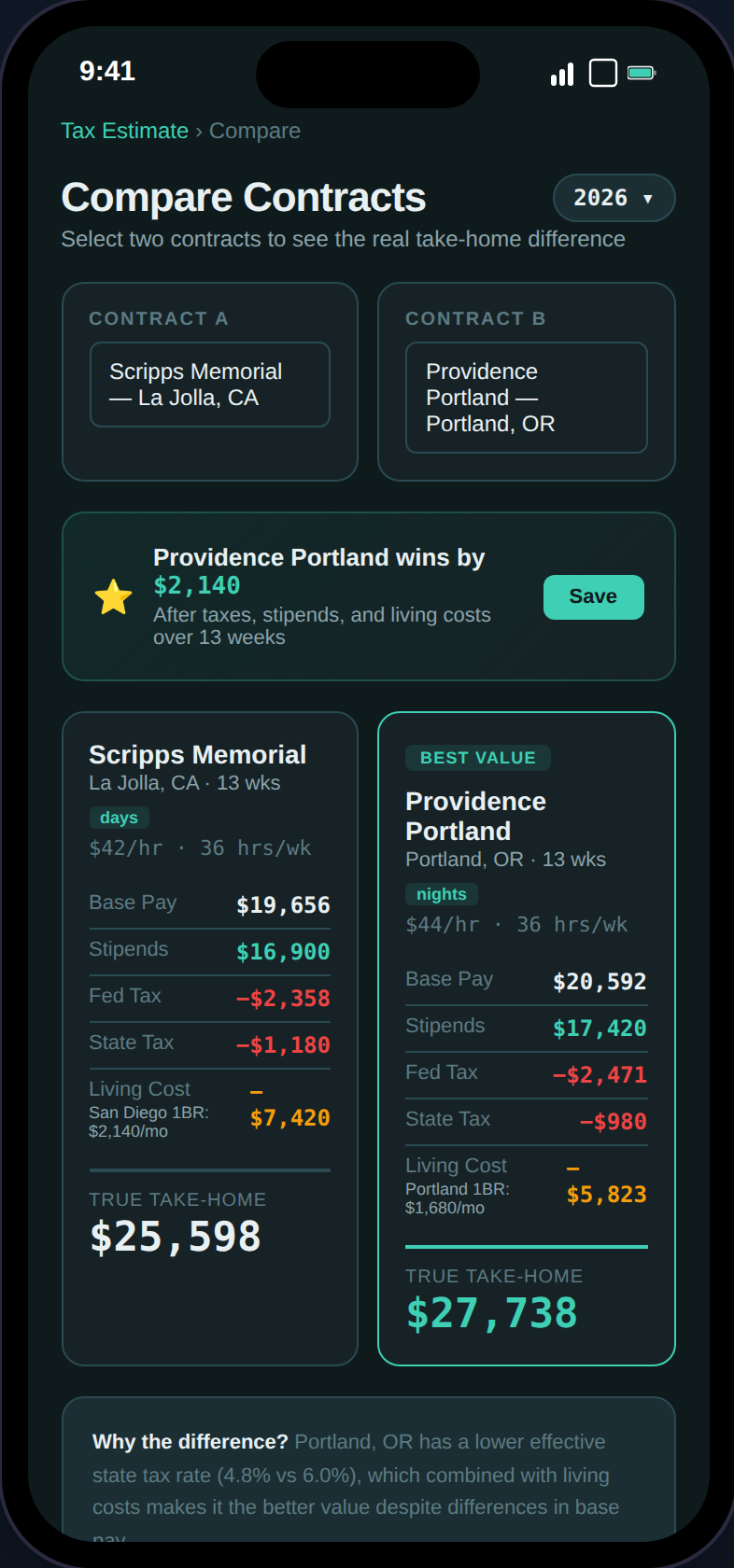Open the Contract A hospital selector
Viewport: 734px width, 1568px height.
point(209,384)
